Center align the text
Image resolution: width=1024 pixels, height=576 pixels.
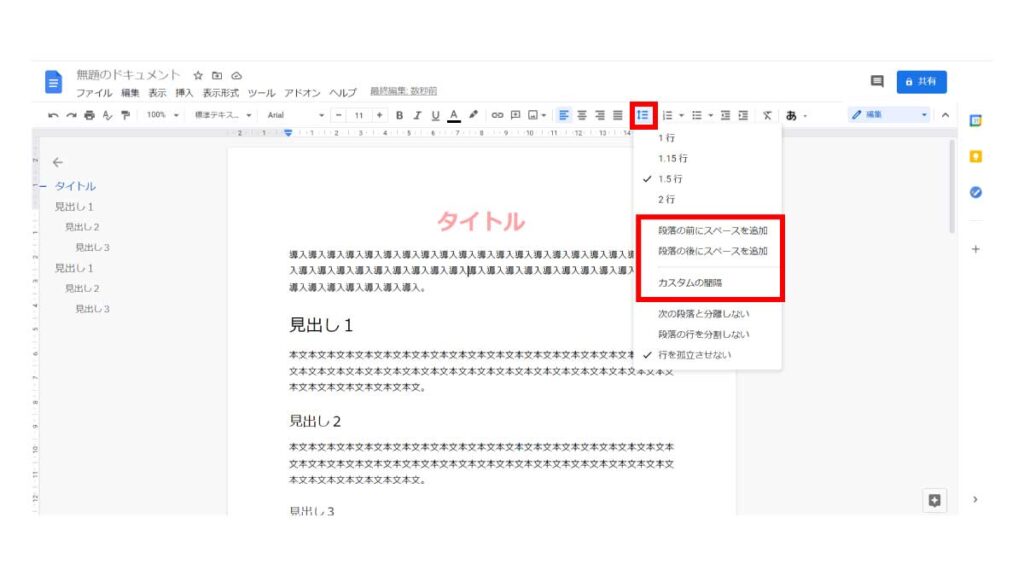pos(582,116)
